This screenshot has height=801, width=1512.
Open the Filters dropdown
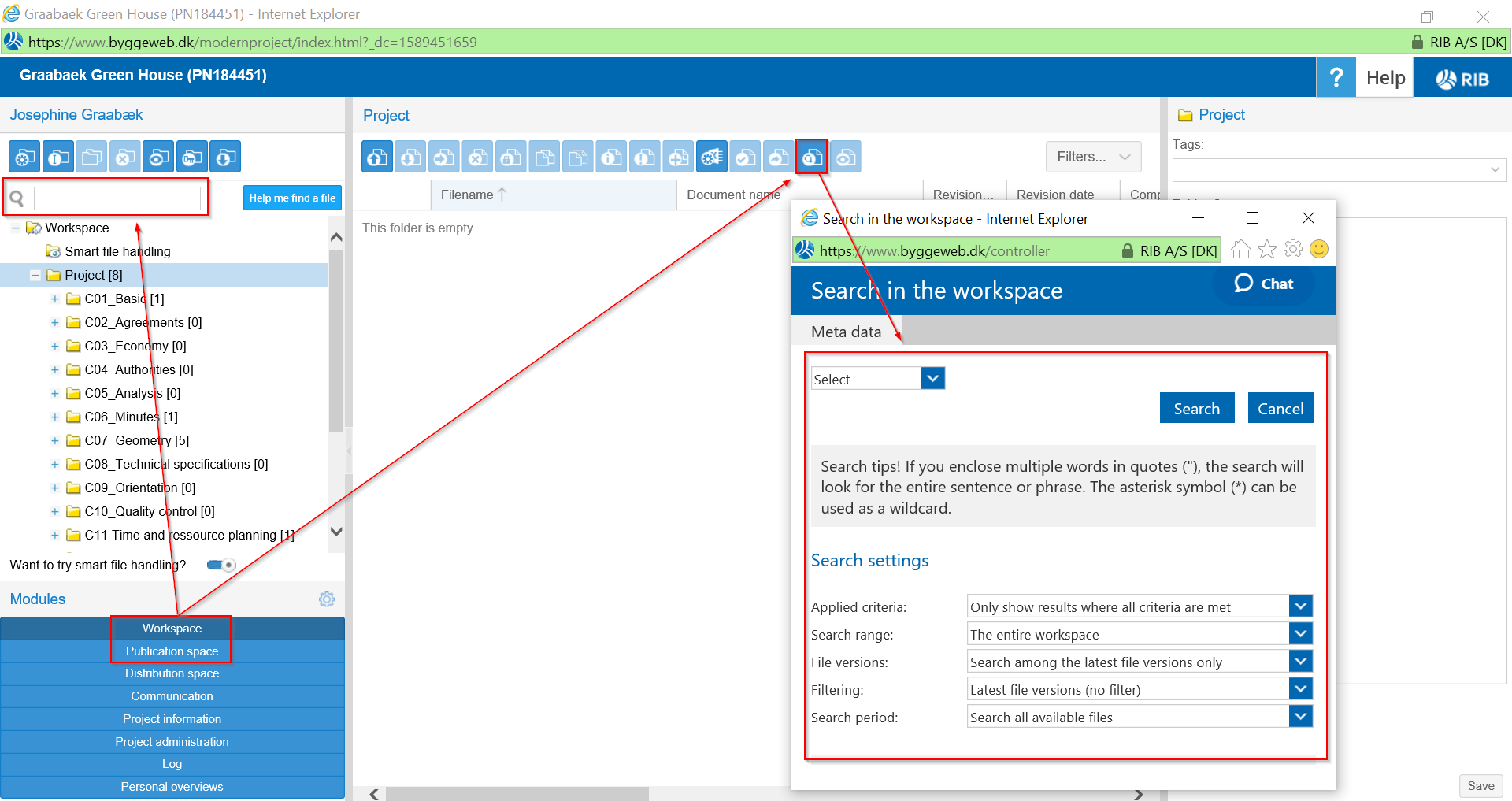click(x=1092, y=157)
